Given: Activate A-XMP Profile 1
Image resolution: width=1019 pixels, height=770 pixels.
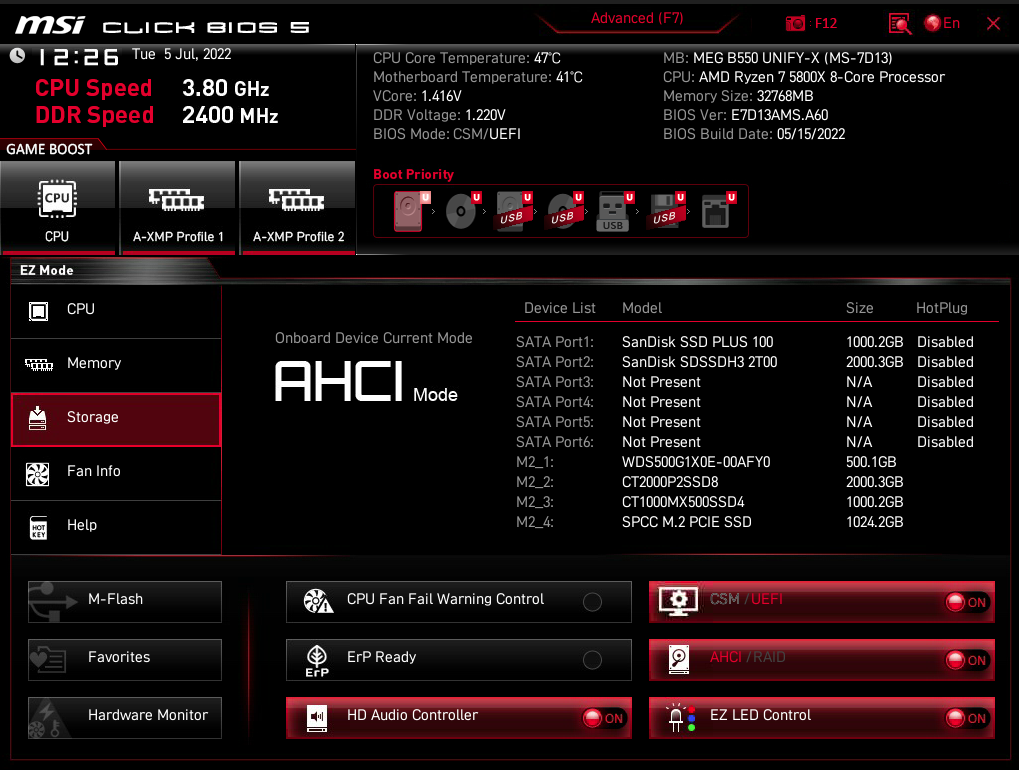Looking at the screenshot, I should [177, 207].
